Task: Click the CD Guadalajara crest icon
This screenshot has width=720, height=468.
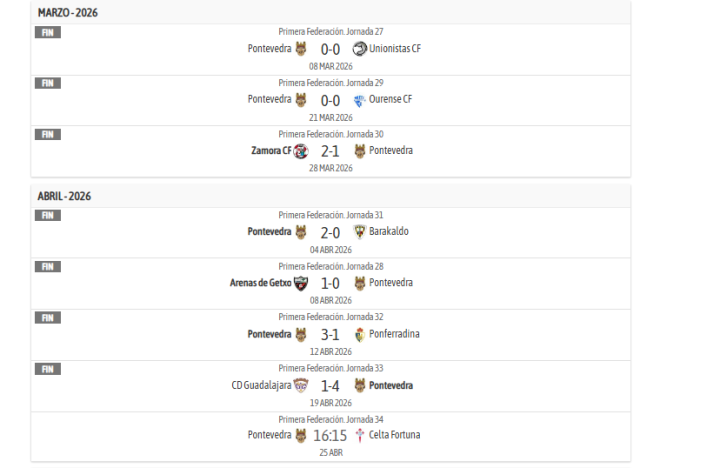Action: coord(301,386)
